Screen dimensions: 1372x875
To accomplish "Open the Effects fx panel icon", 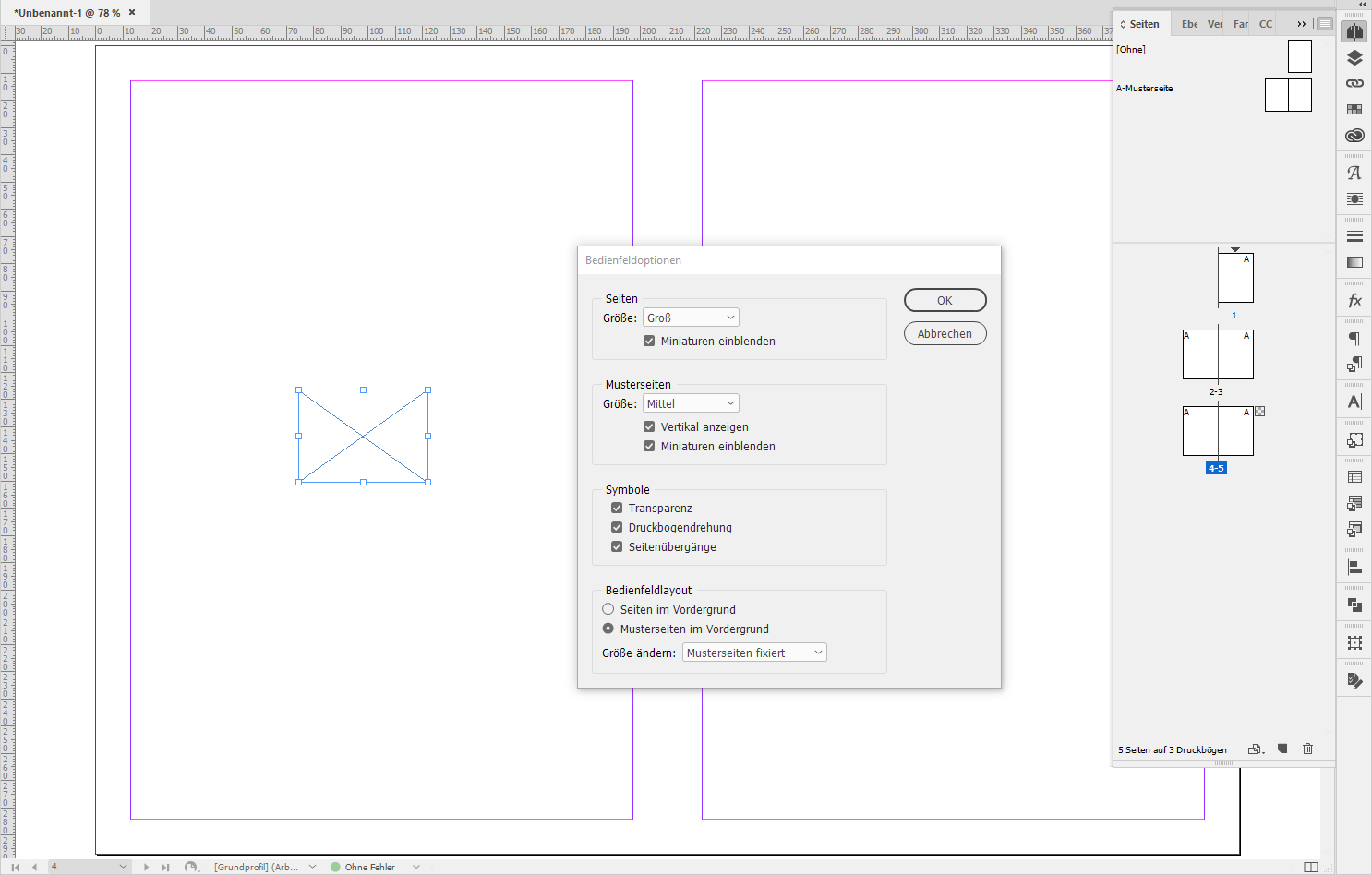I will pyautogui.click(x=1354, y=300).
